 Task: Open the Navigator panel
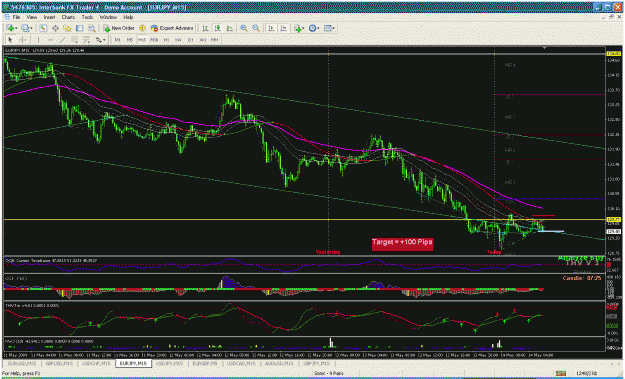coord(67,28)
